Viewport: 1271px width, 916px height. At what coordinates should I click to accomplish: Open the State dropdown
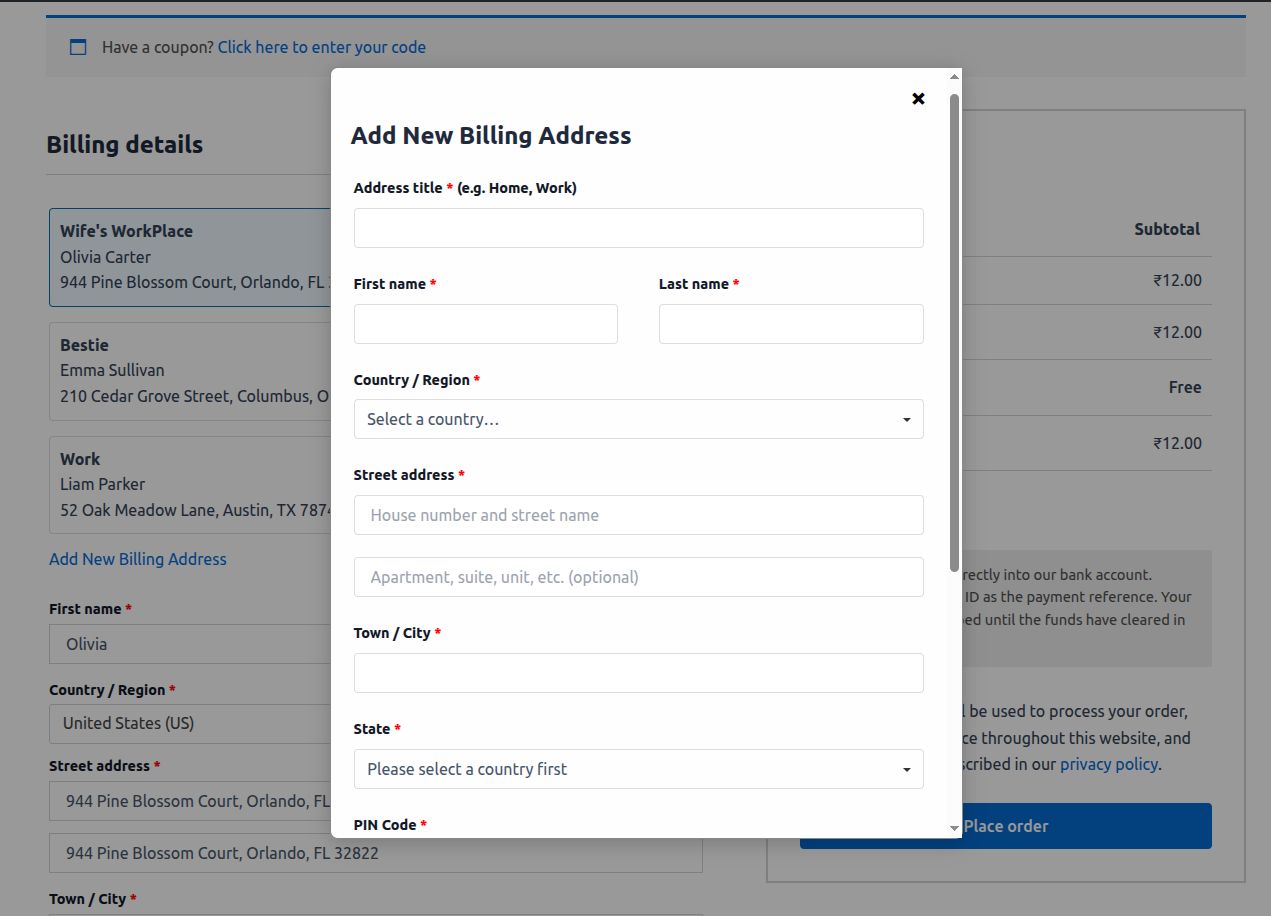click(x=638, y=769)
